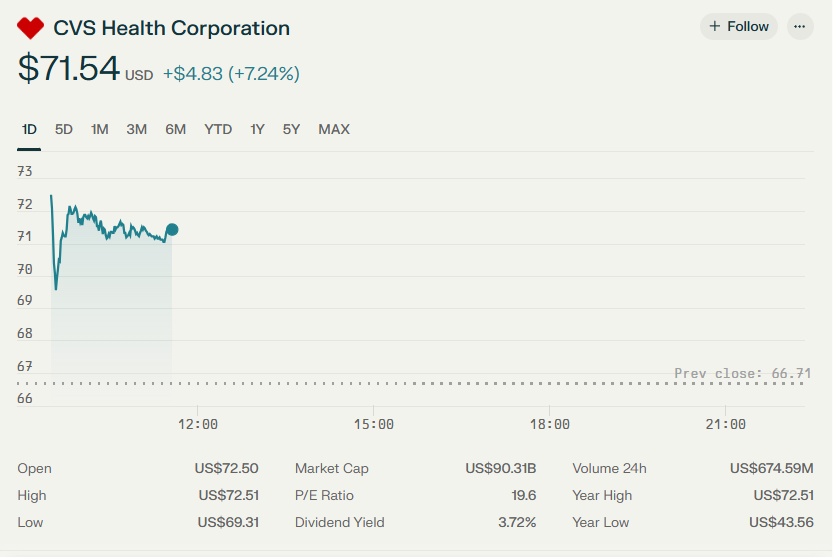
Task: Click the USD currency label
Action: [139, 75]
